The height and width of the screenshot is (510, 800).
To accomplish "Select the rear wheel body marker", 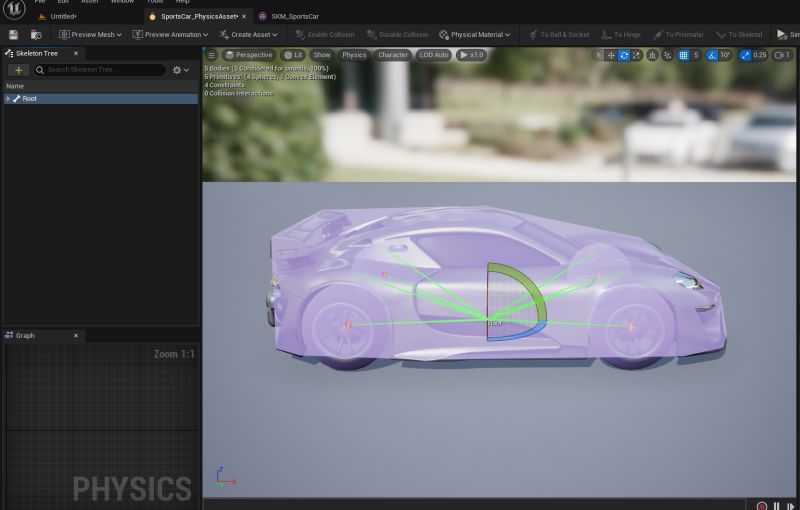I will pyautogui.click(x=348, y=325).
